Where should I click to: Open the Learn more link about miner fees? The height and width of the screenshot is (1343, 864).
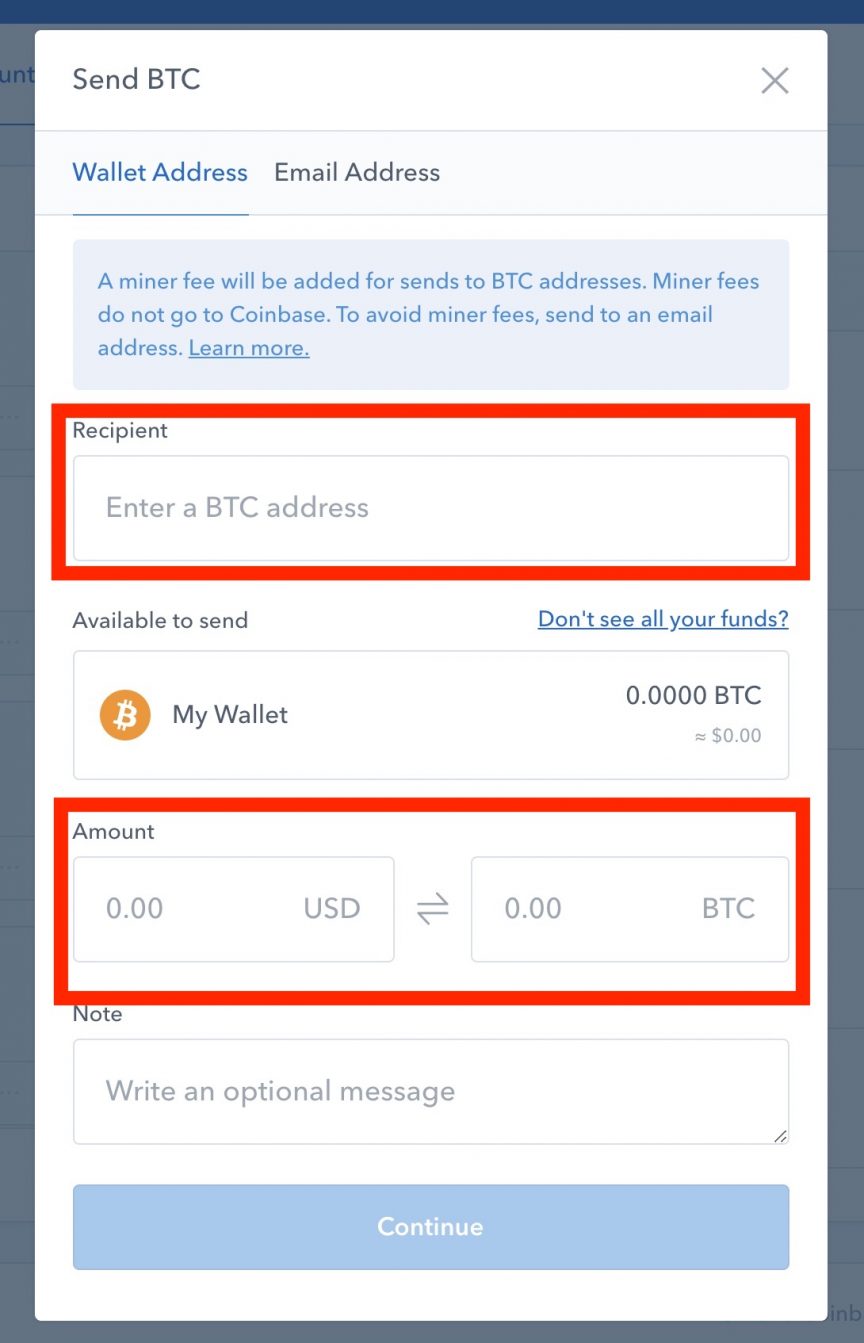[249, 348]
